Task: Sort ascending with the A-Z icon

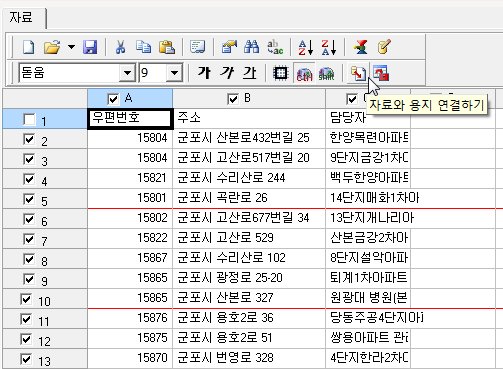Action: pos(306,47)
